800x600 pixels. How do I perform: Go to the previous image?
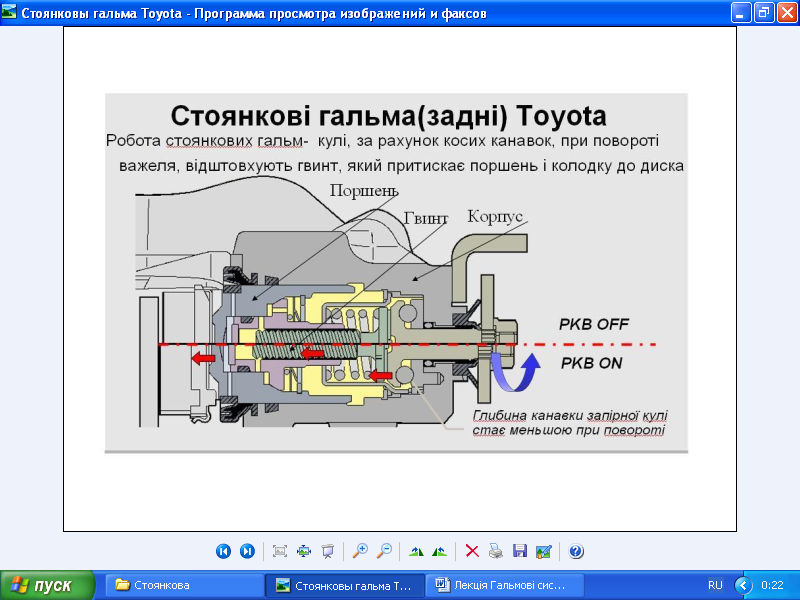[223, 551]
